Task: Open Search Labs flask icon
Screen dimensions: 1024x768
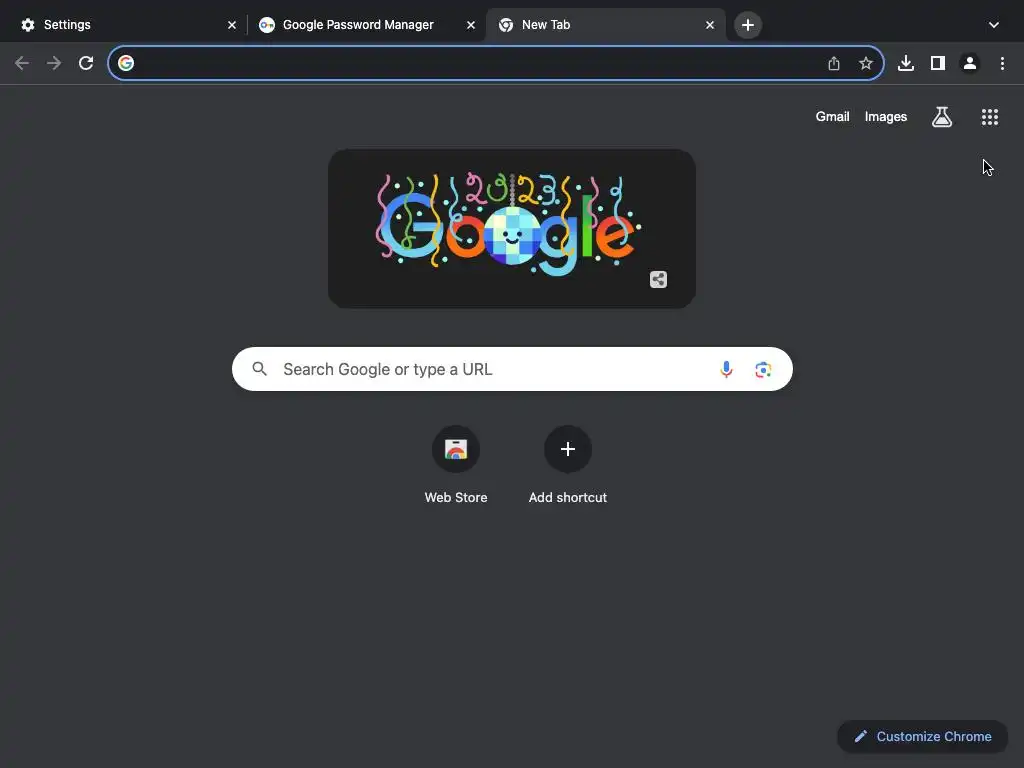Action: pos(942,117)
